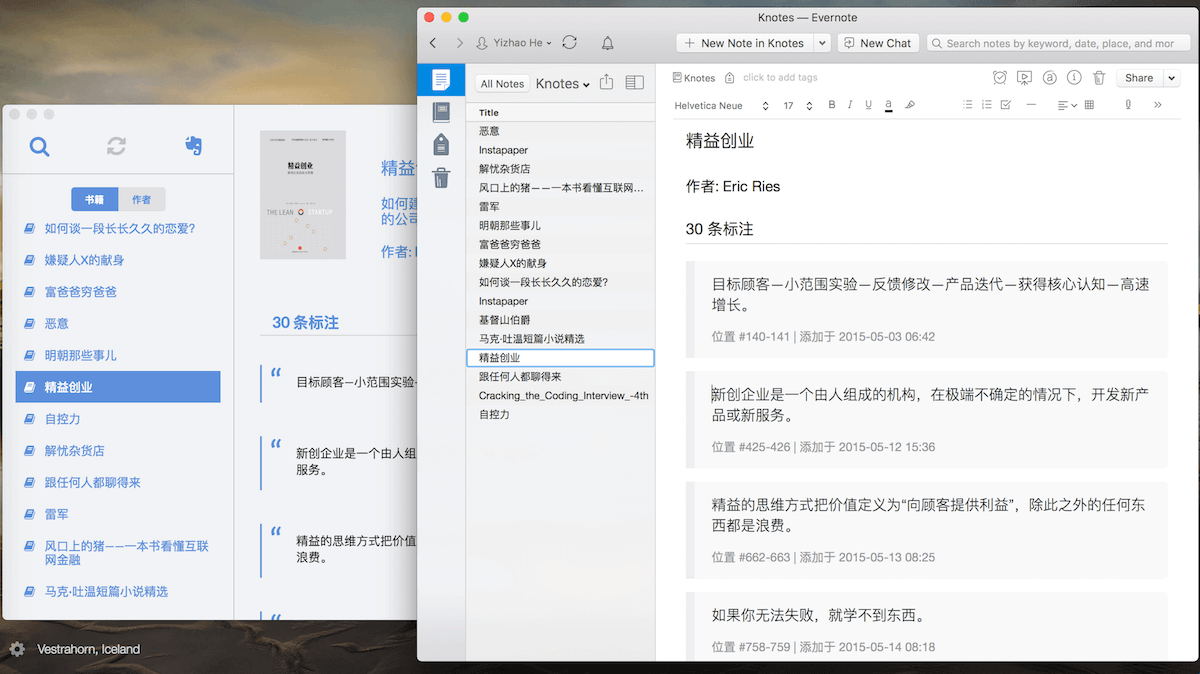Image resolution: width=1200 pixels, height=674 pixels.
Task: Click the share notebook icon beside Knotes
Action: click(x=606, y=83)
